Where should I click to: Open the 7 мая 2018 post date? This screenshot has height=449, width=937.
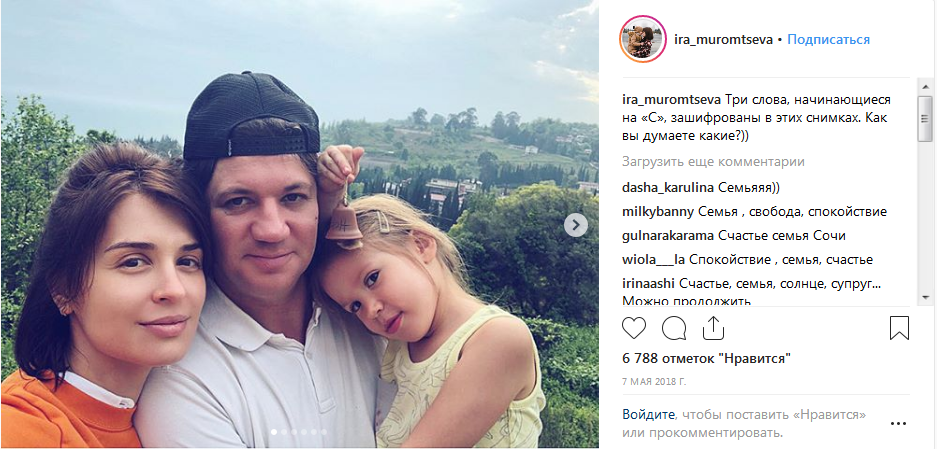point(654,381)
